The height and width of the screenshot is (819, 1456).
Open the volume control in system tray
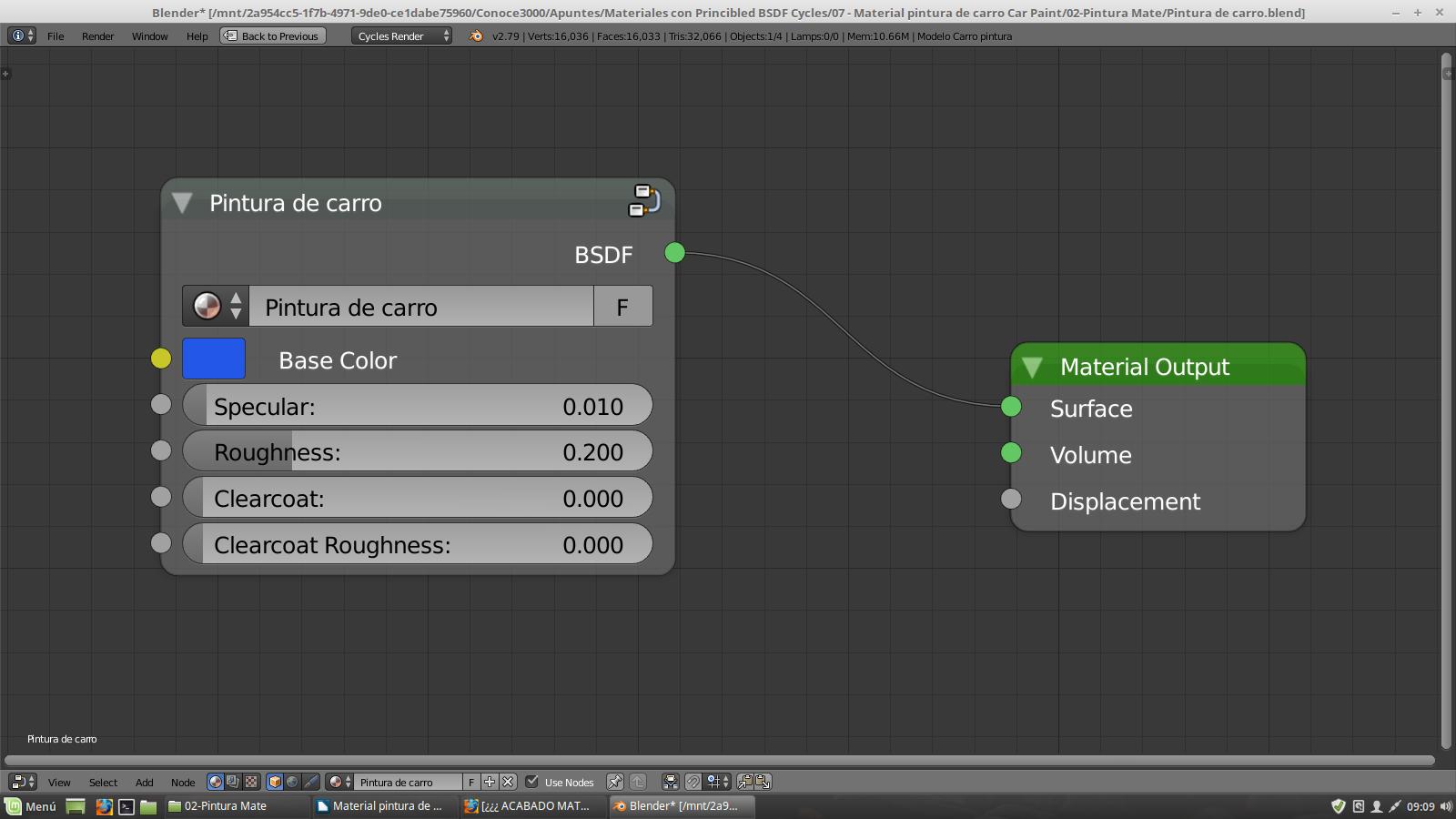(x=1445, y=806)
